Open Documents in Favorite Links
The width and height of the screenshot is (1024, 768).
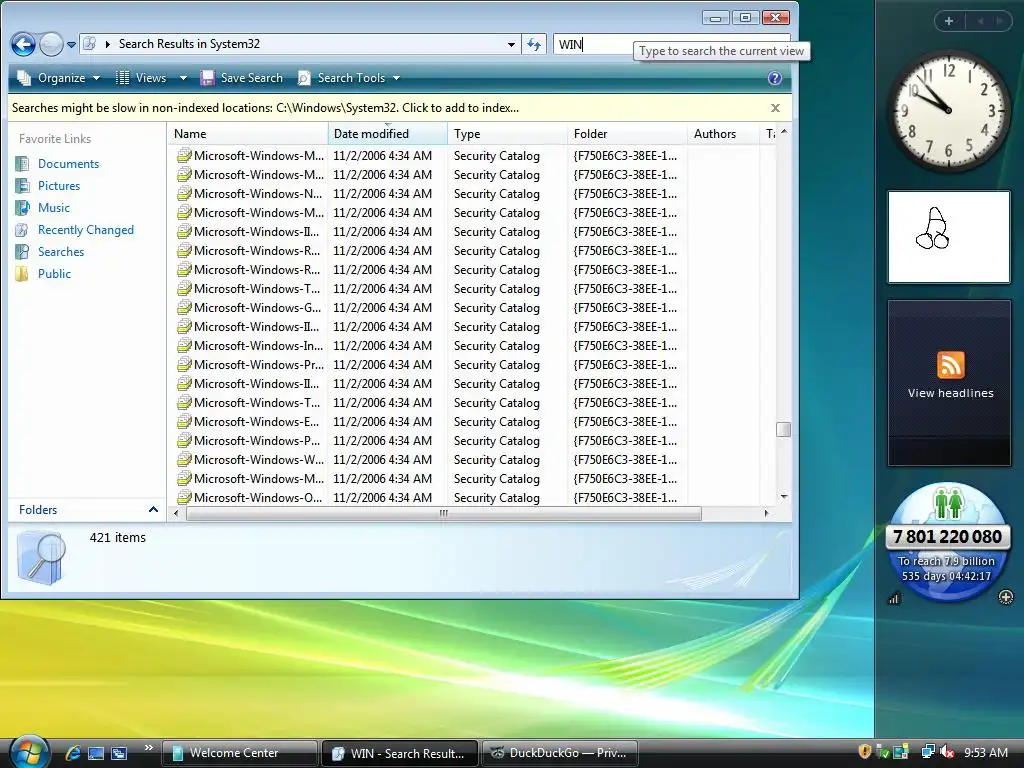(x=68, y=164)
